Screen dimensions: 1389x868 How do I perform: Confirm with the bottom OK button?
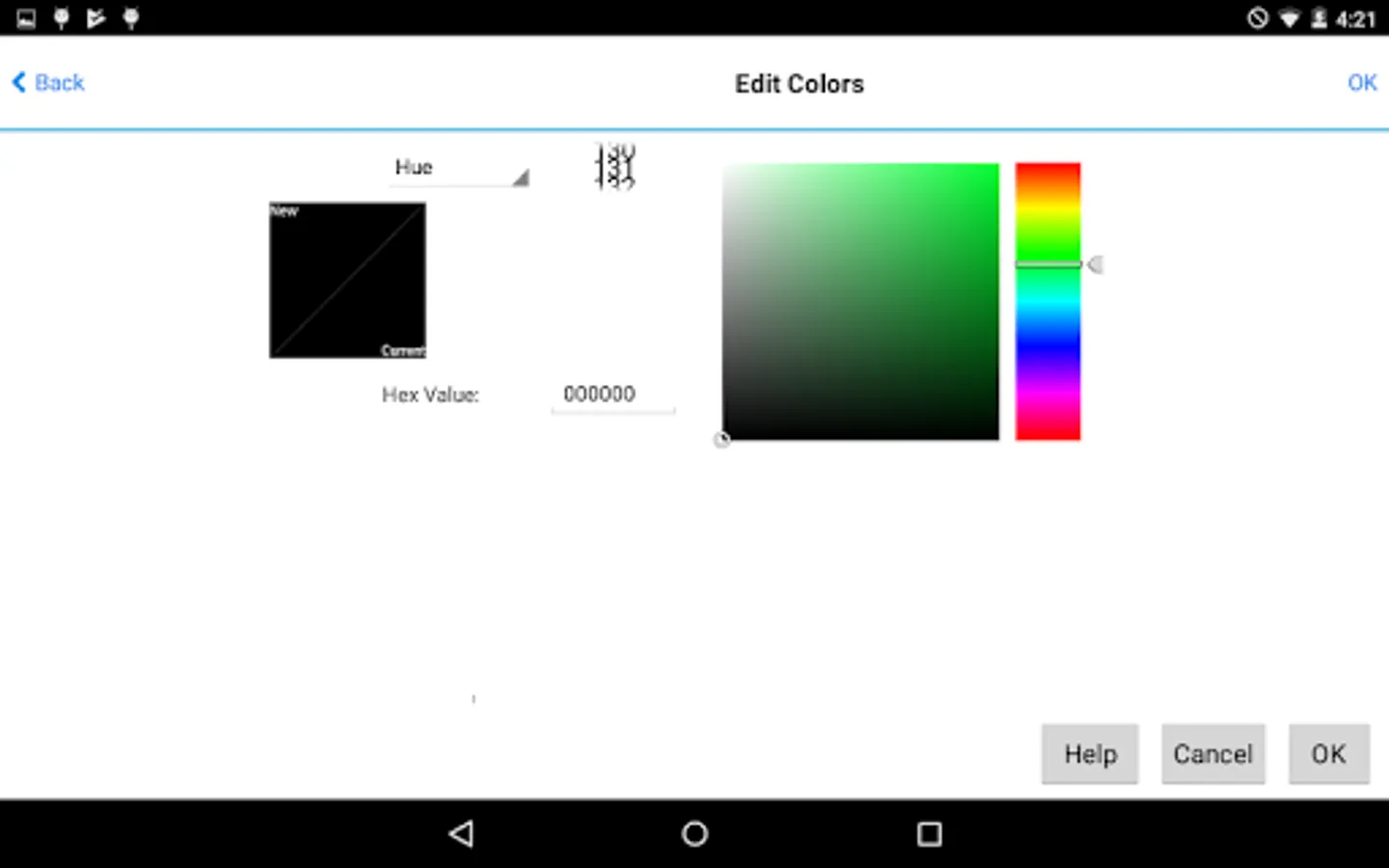click(1328, 754)
